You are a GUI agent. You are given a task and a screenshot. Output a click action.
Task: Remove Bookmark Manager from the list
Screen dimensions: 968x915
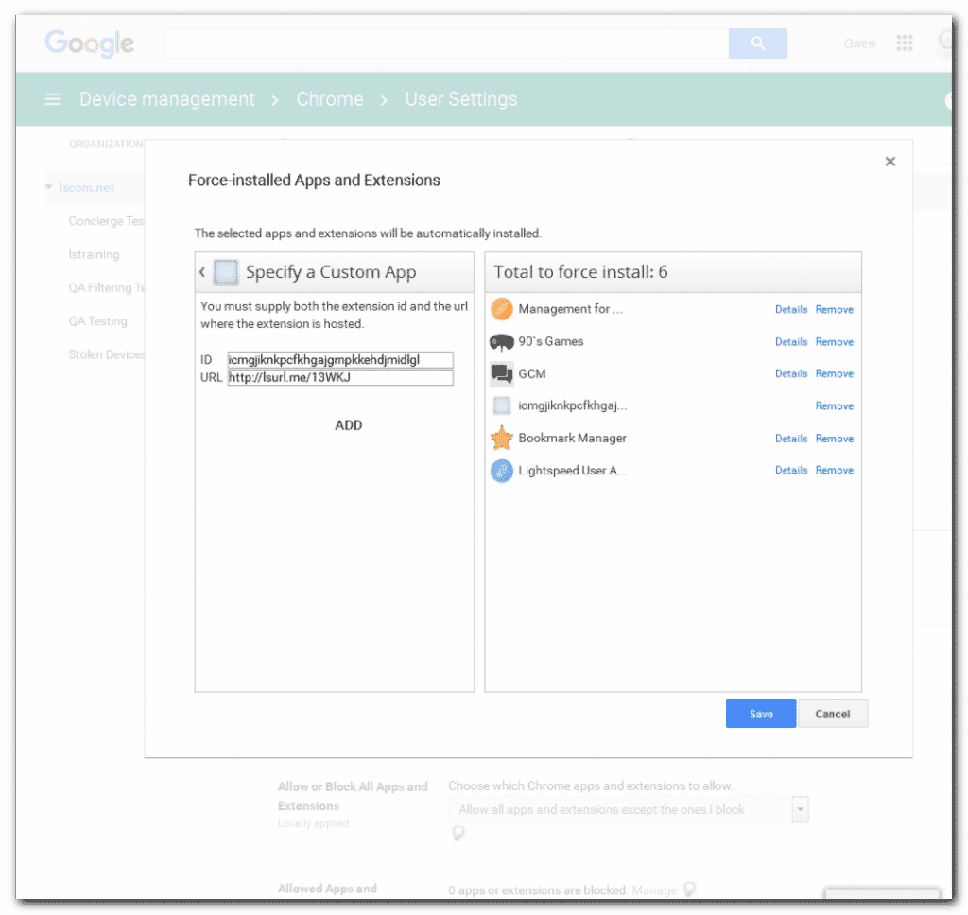point(835,438)
